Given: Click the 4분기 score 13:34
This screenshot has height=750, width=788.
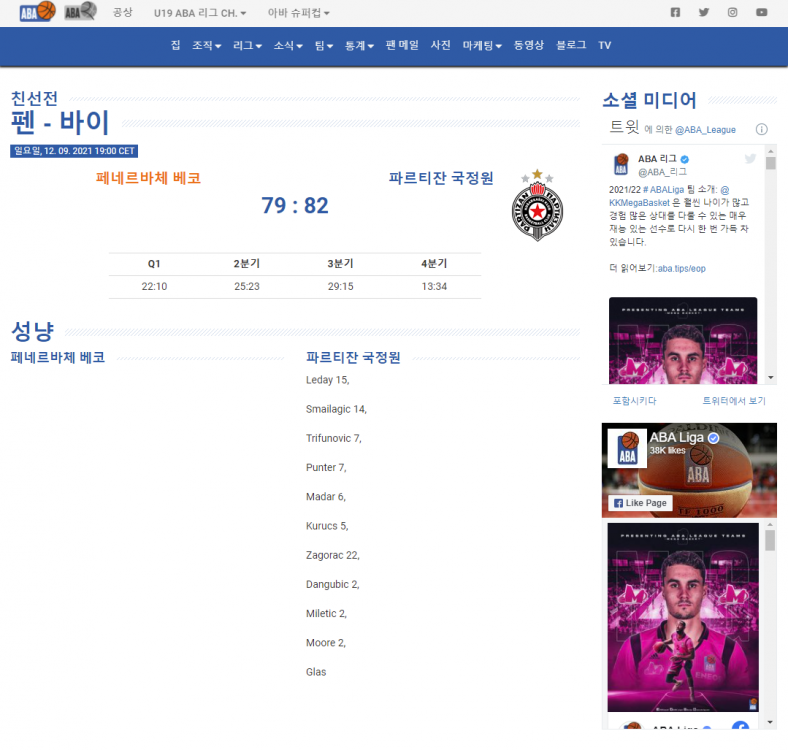Looking at the screenshot, I should click(x=434, y=287).
